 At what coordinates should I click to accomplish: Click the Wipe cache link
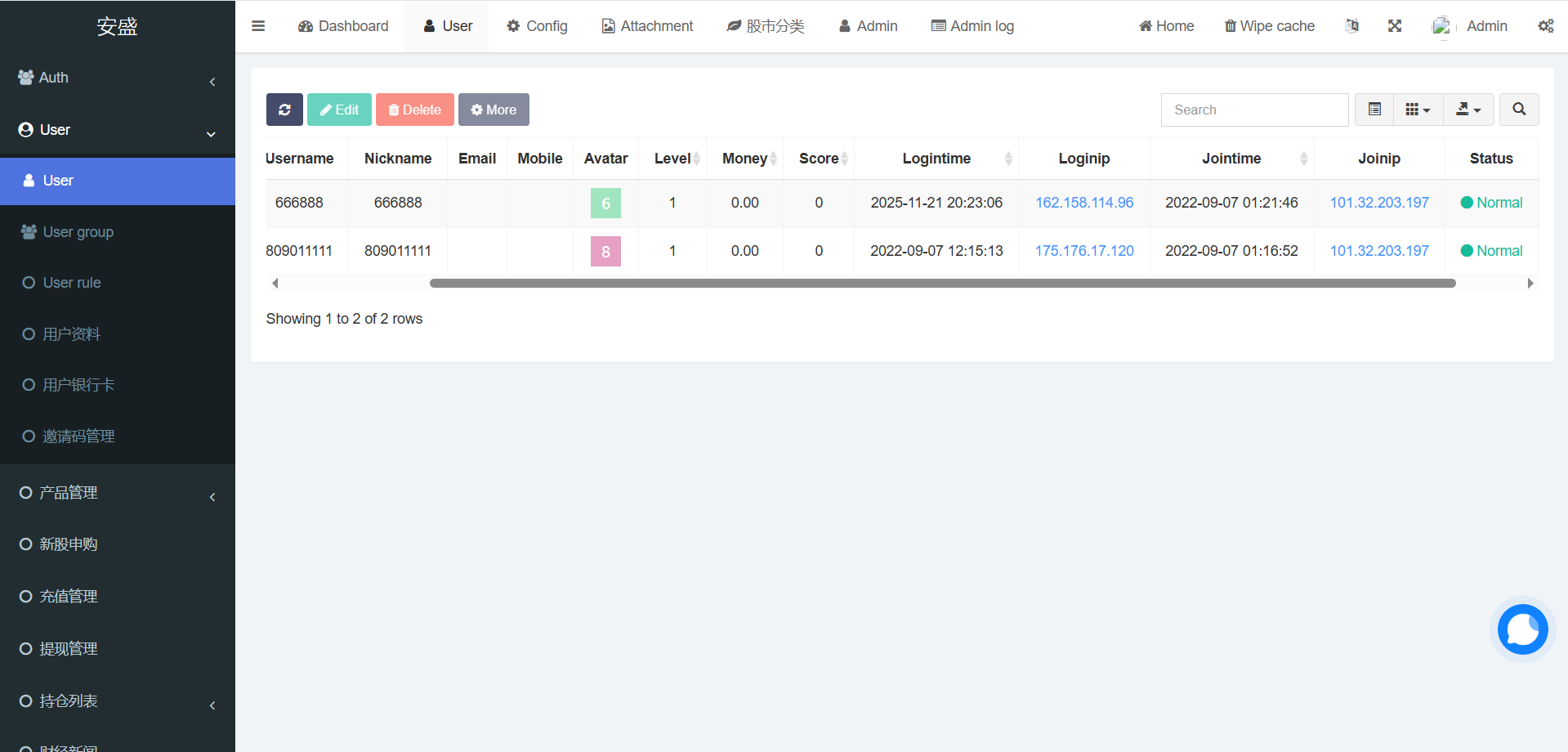1269,26
